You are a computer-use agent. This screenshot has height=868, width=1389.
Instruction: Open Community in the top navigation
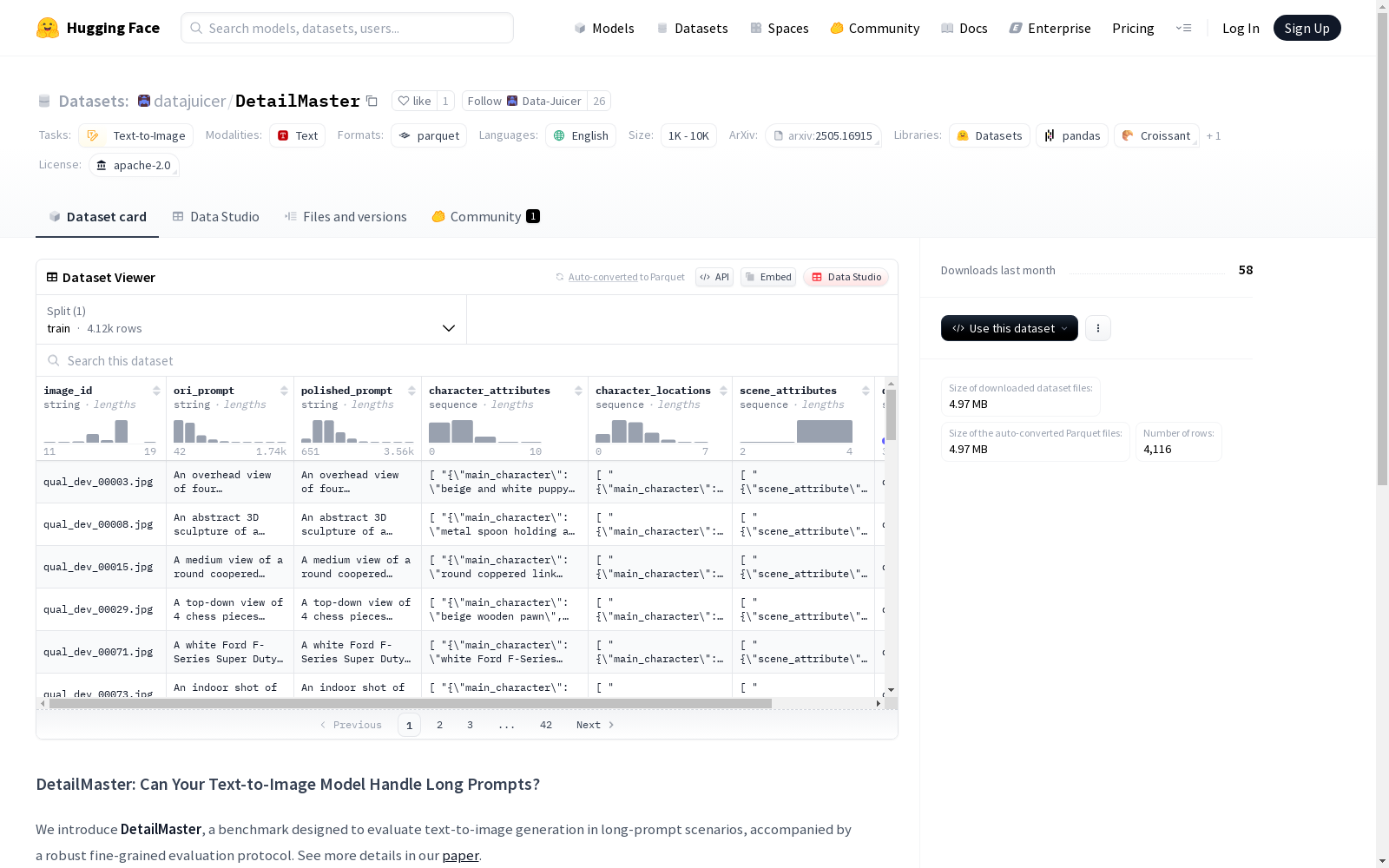(875, 28)
